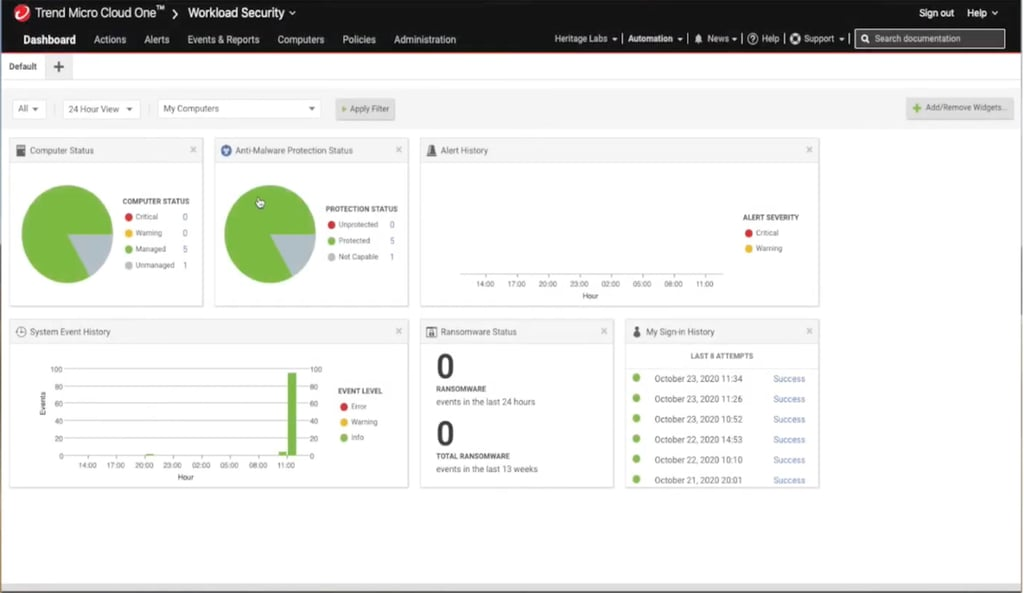Open the Dashboard tab
This screenshot has height=593, width=1024.
[x=50, y=39]
